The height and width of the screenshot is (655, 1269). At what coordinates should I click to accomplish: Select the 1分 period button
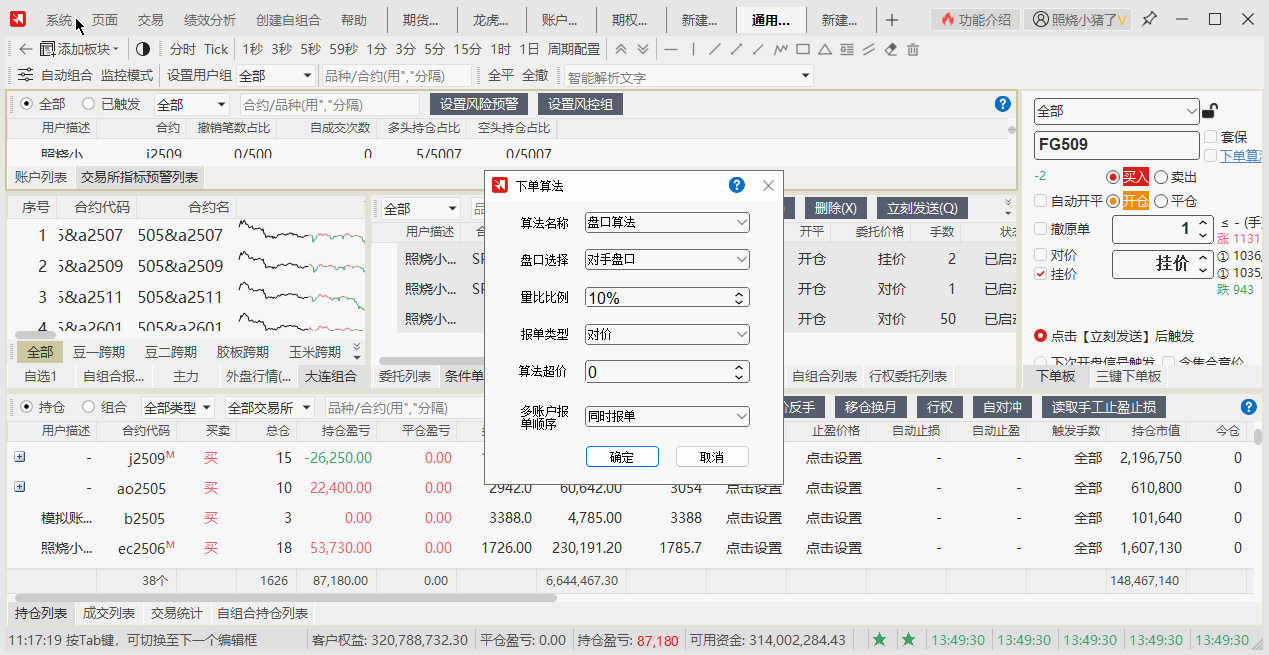pyautogui.click(x=376, y=49)
